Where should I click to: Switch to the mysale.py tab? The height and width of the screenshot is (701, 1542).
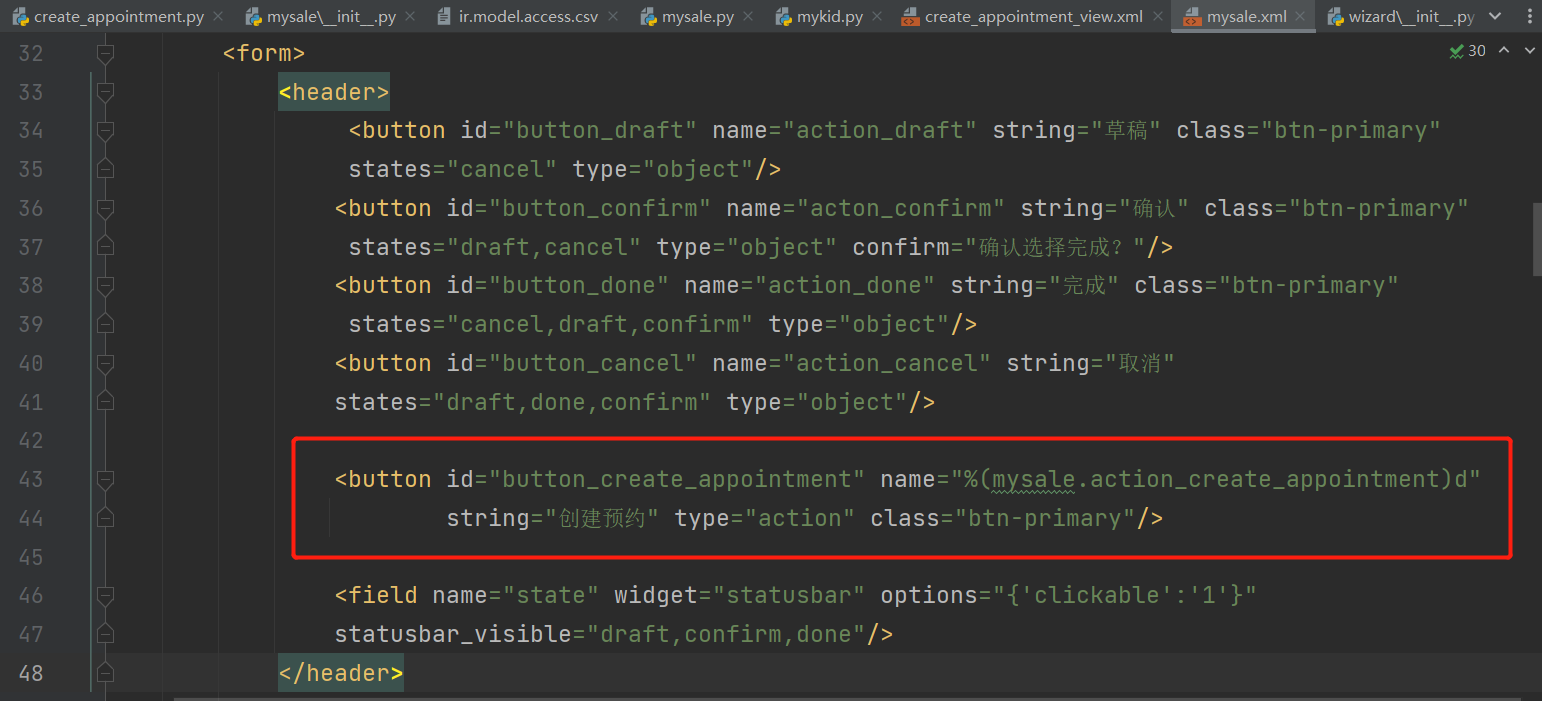[x=698, y=16]
